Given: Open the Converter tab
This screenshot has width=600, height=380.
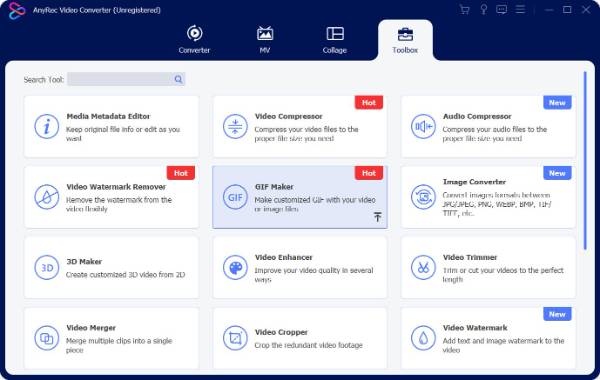Looking at the screenshot, I should [194, 39].
